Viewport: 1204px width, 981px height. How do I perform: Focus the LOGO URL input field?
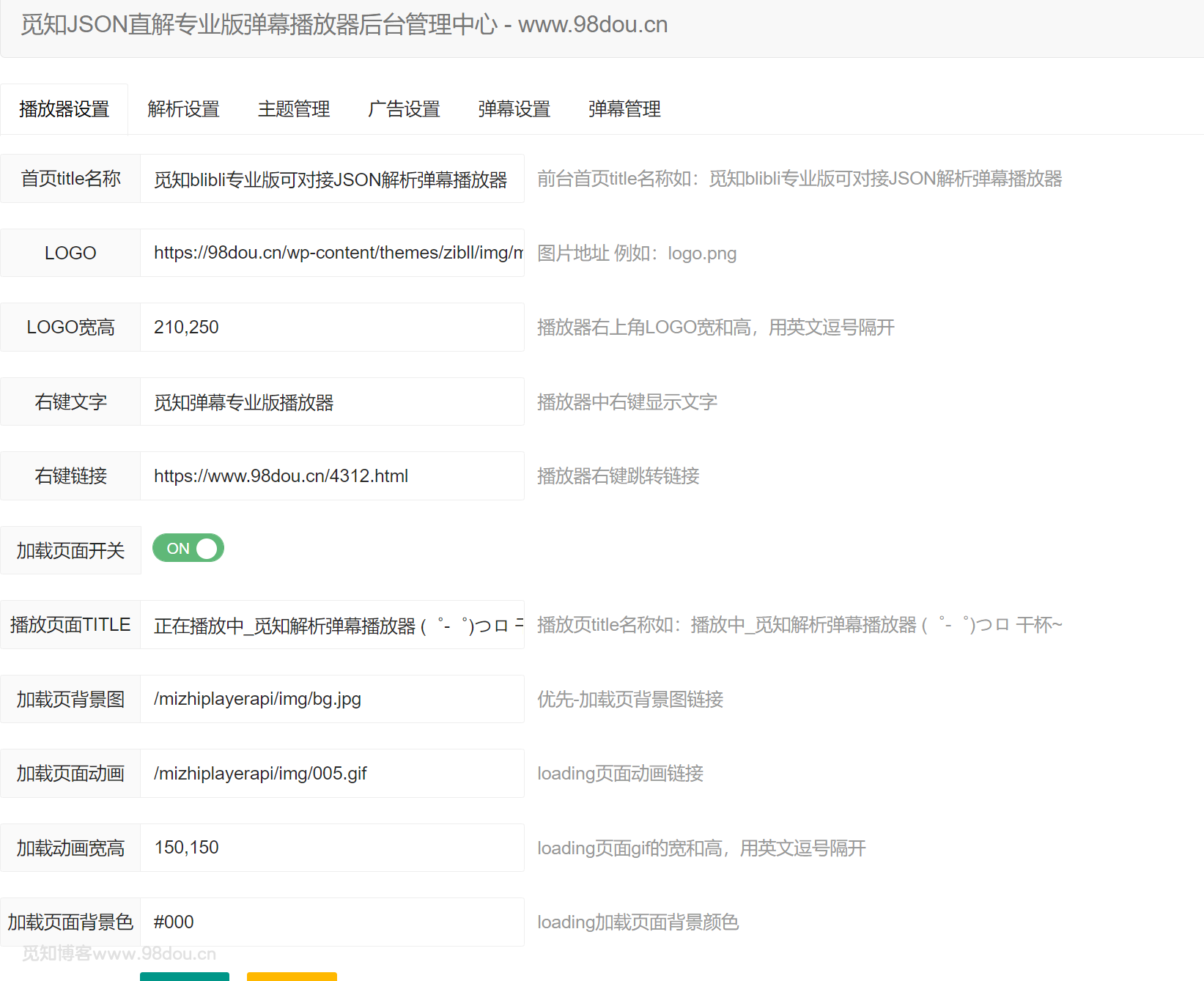(332, 253)
